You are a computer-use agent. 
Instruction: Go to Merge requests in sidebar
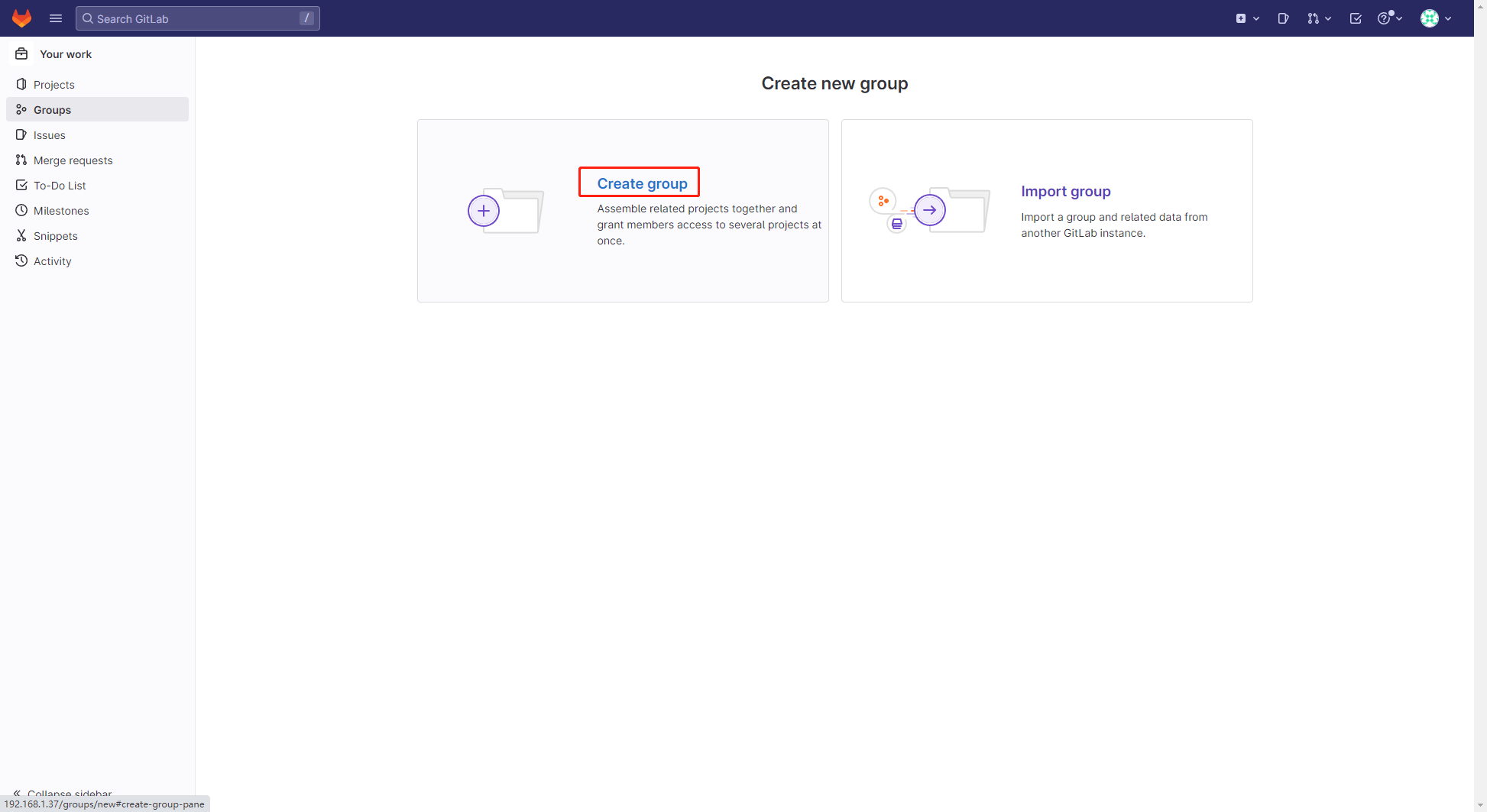point(97,160)
